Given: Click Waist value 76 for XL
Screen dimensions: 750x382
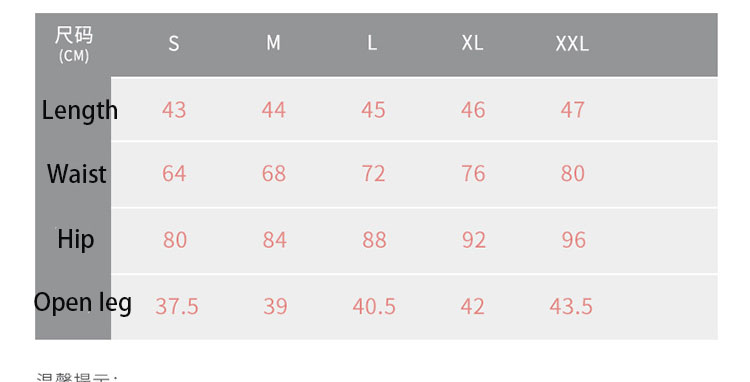Looking at the screenshot, I should tap(473, 174).
